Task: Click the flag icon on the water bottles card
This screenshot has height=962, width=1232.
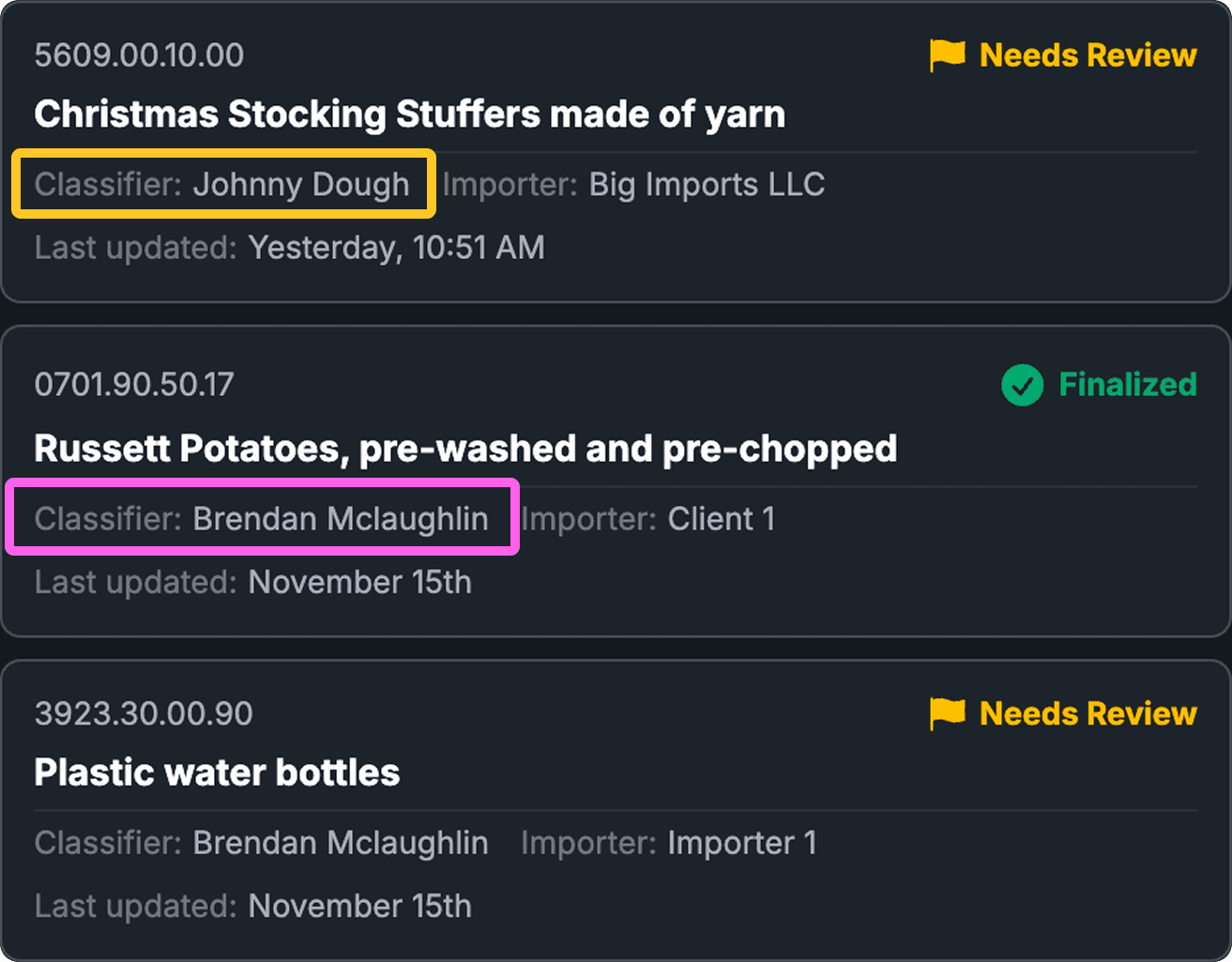Action: pos(947,713)
